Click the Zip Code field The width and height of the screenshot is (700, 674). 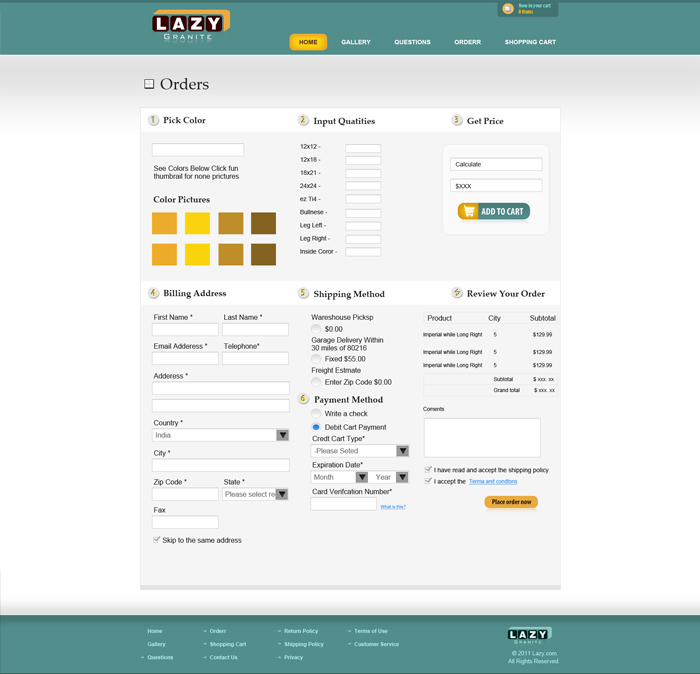point(185,494)
